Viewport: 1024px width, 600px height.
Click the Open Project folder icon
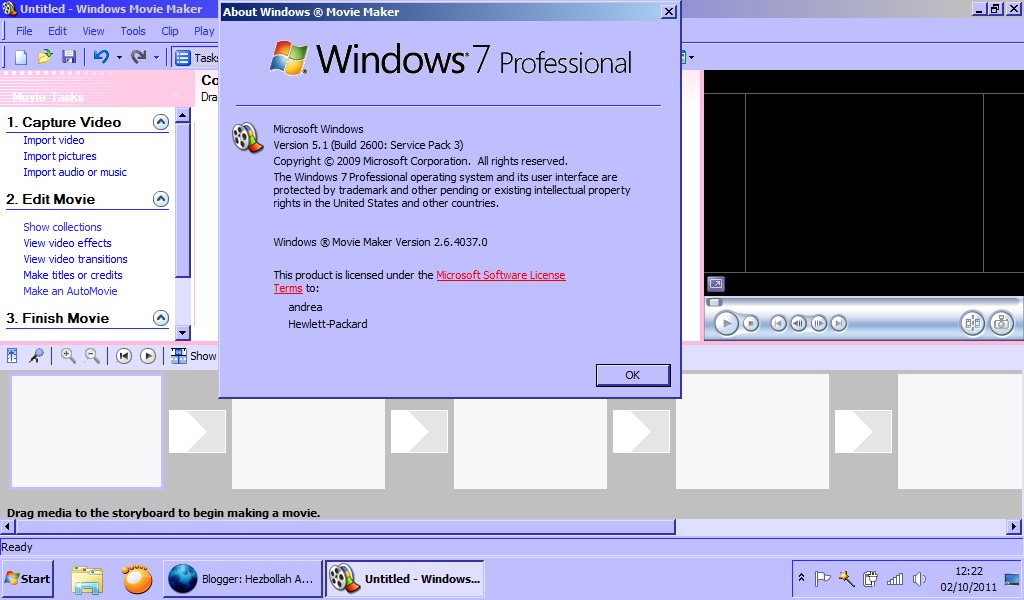tap(44, 57)
